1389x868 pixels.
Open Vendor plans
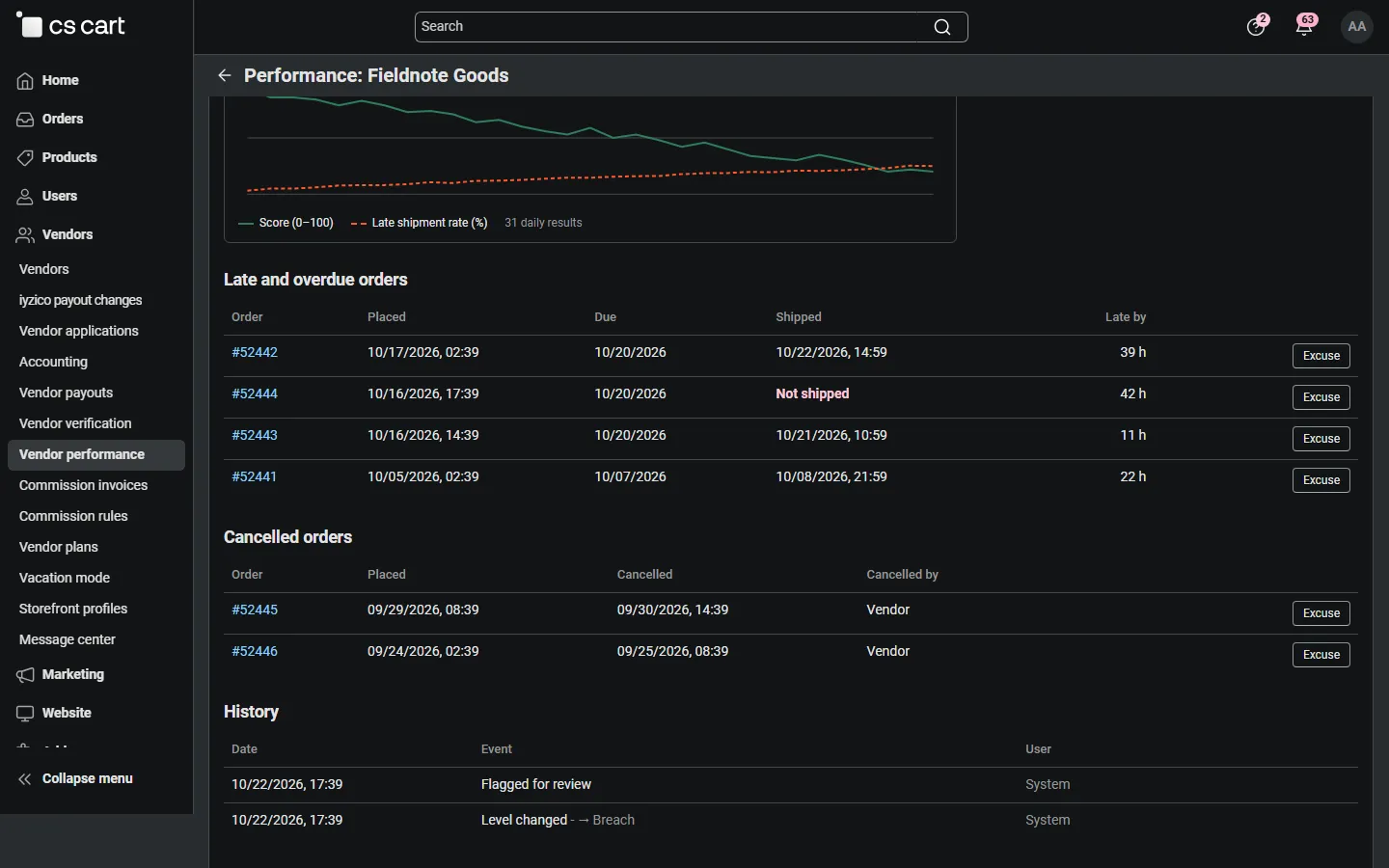(x=96, y=547)
